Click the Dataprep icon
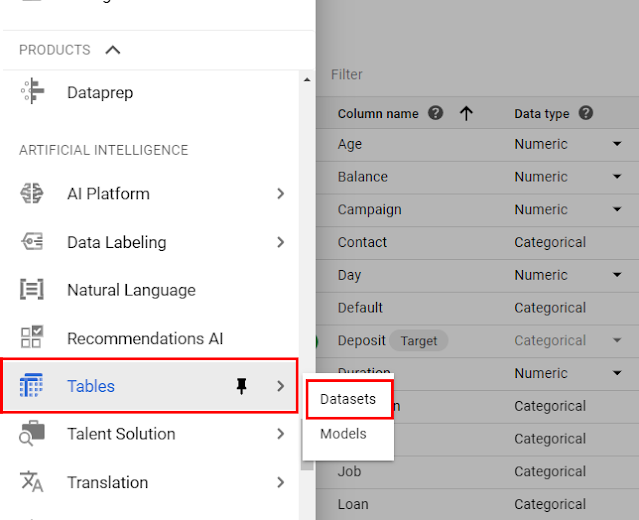 tap(32, 91)
